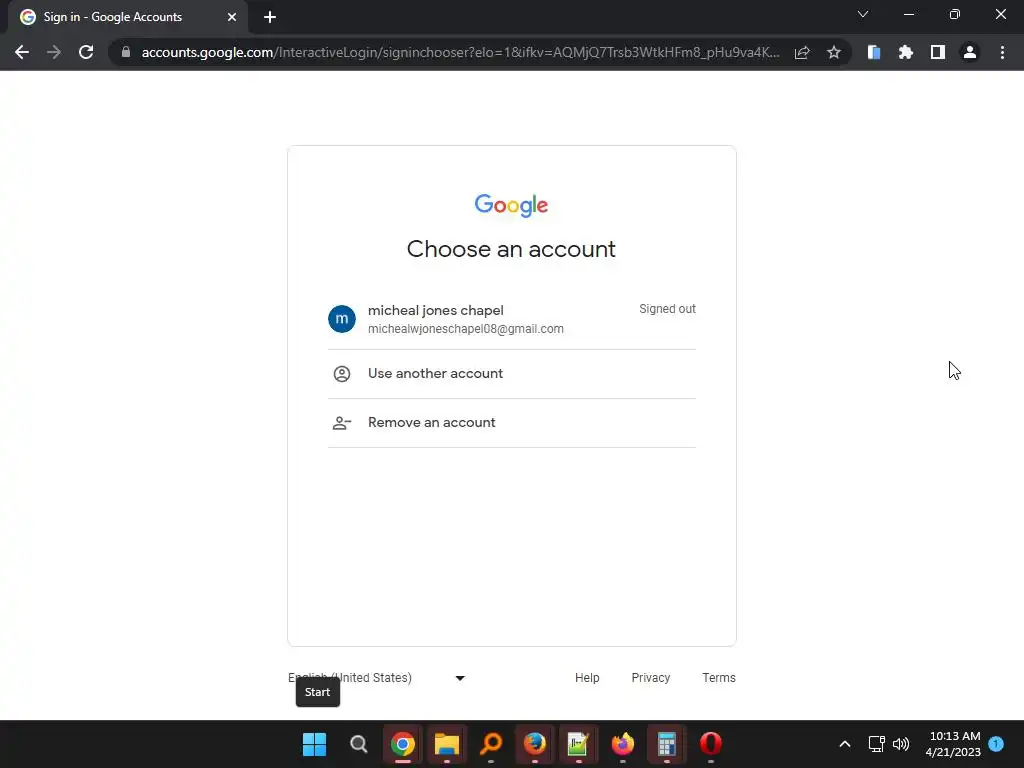Viewport: 1024px width, 768px height.
Task: Share this page using the share icon
Action: (x=802, y=52)
